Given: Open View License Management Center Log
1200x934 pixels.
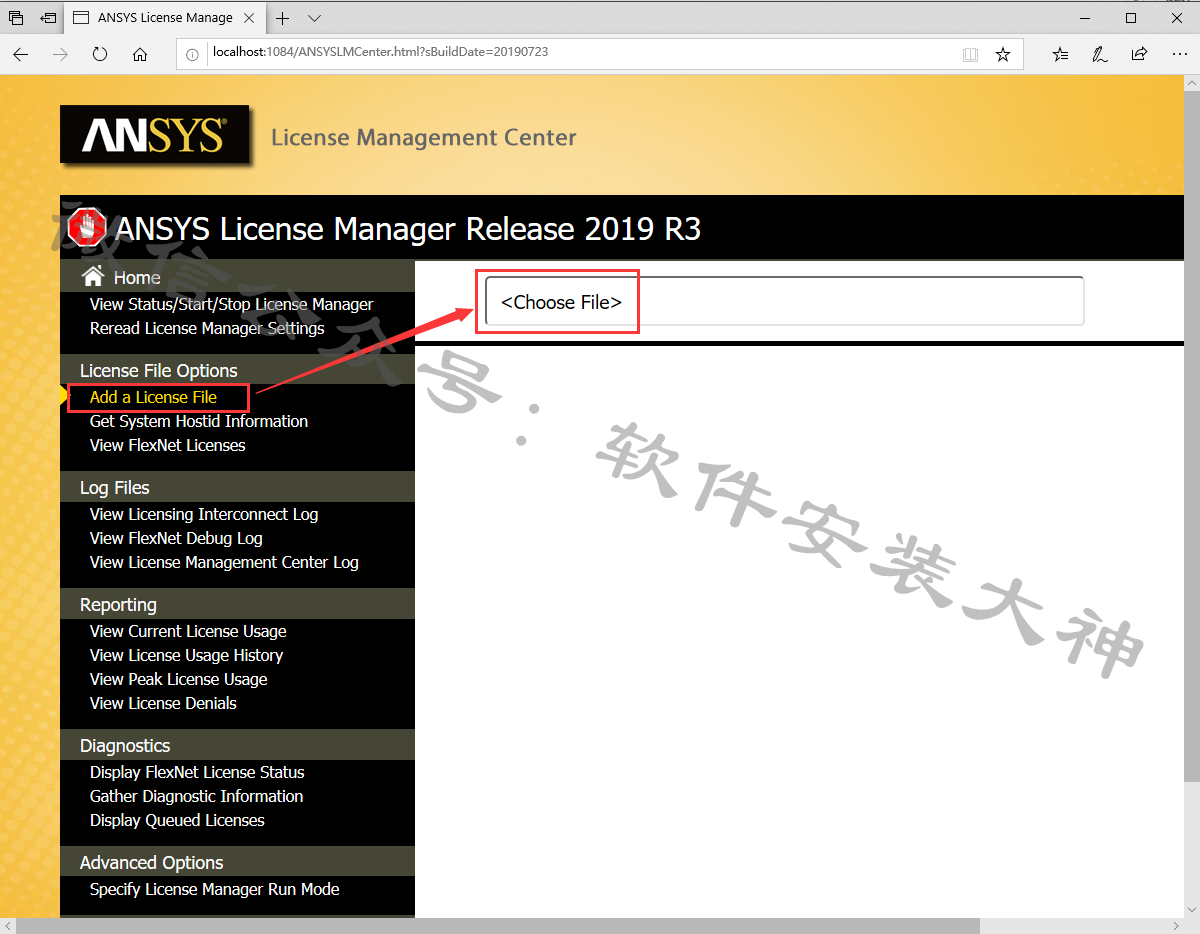Looking at the screenshot, I should 224,562.
